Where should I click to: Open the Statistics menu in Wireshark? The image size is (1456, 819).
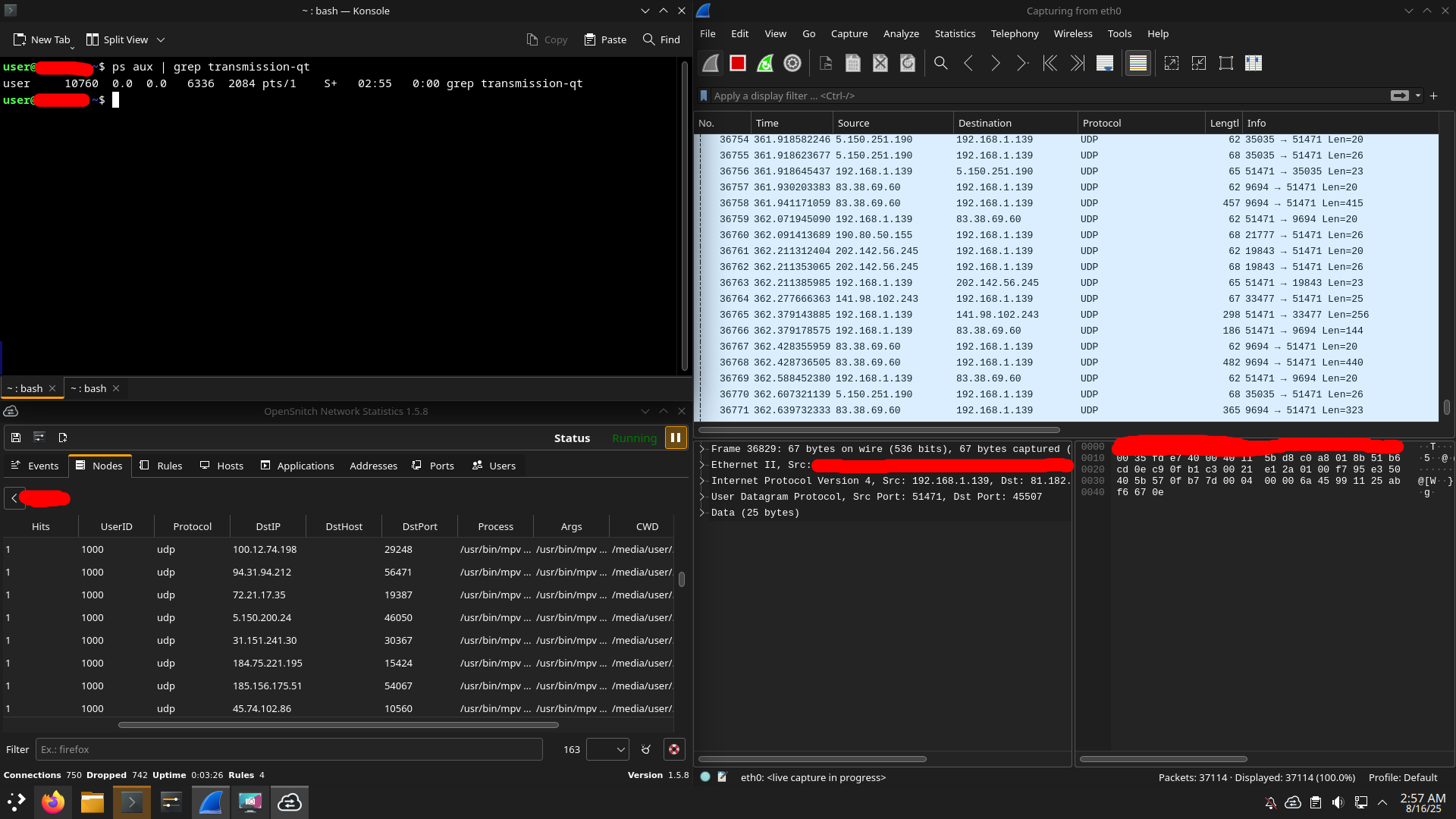[955, 33]
